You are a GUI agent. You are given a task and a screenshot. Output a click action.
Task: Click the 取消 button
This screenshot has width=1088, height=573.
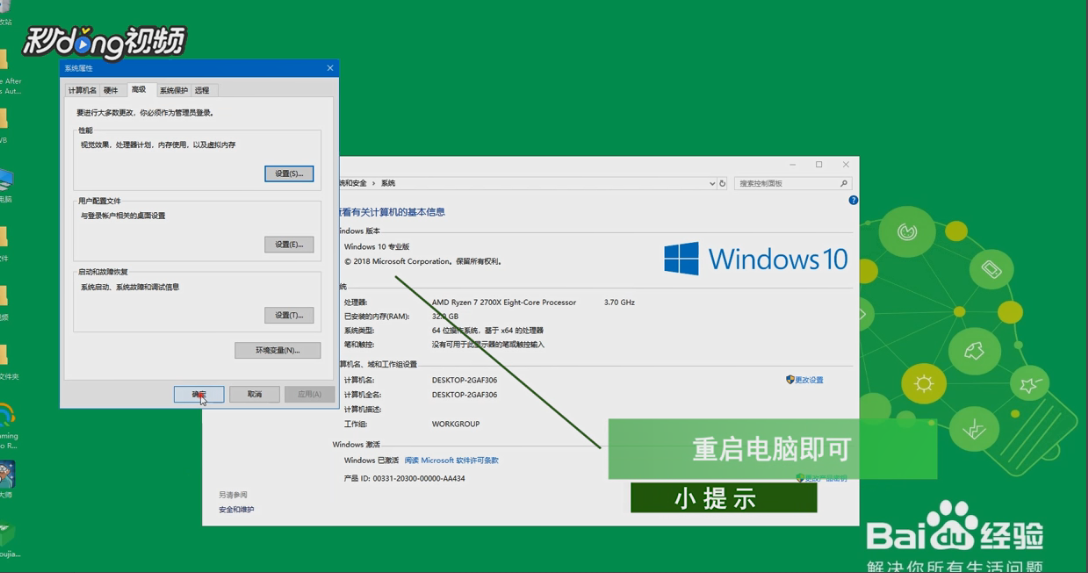[x=255, y=394]
